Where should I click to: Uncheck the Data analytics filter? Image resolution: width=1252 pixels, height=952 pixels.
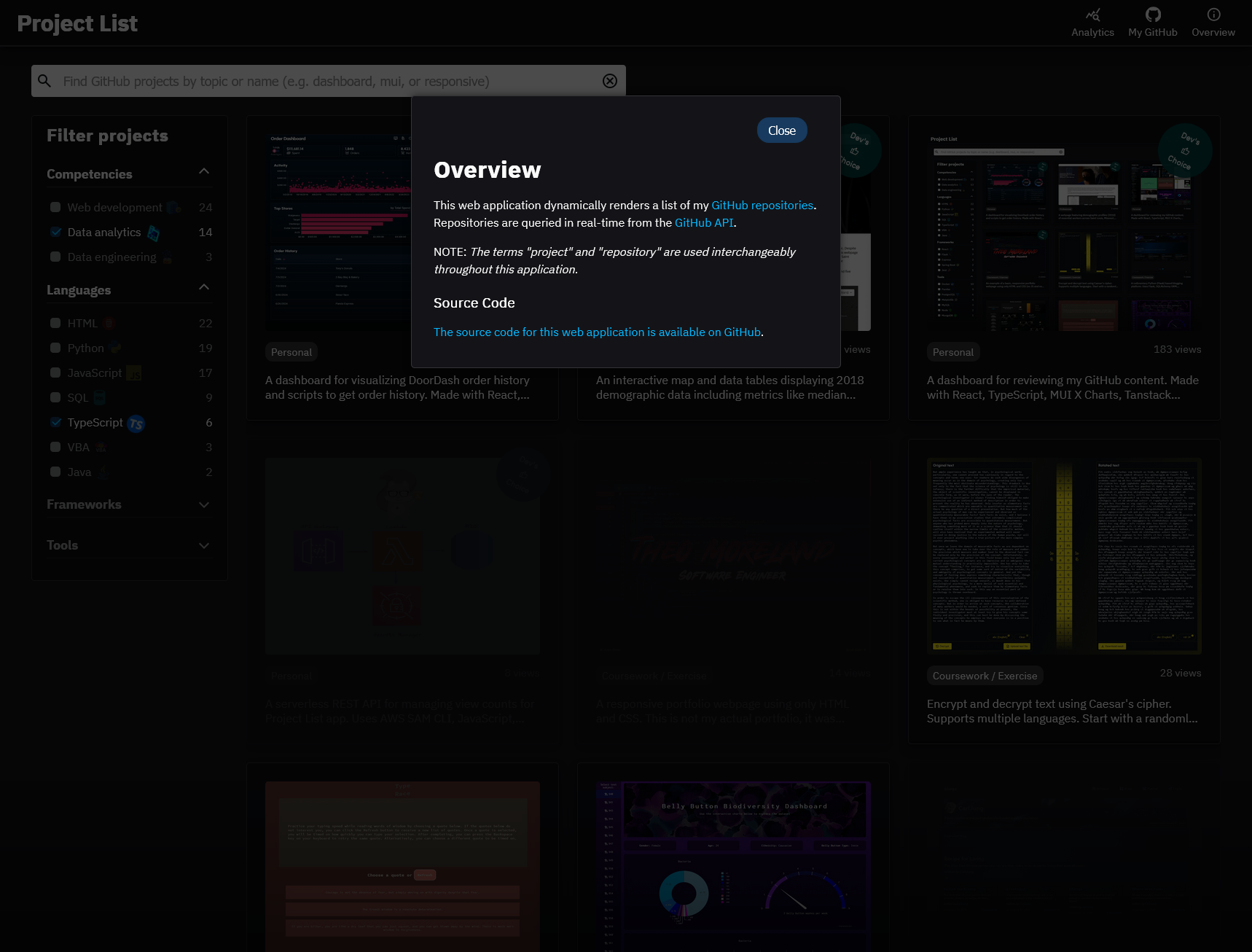(x=55, y=233)
